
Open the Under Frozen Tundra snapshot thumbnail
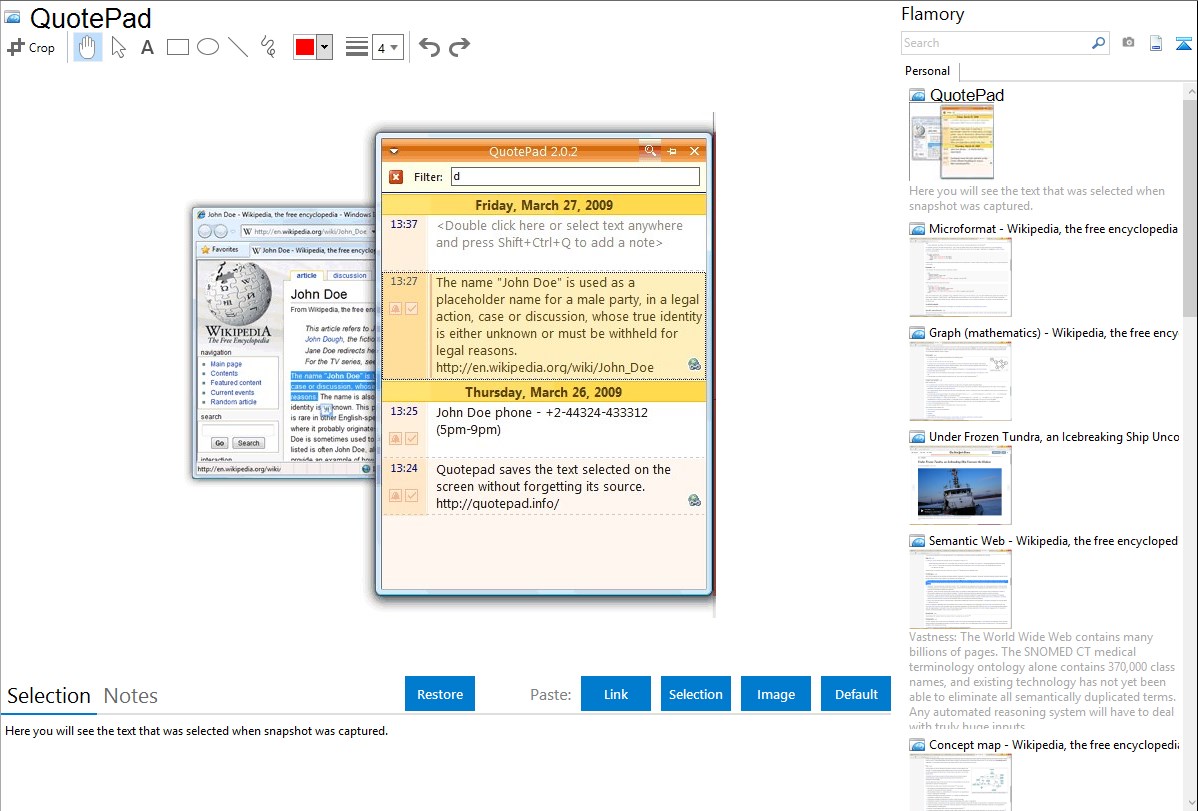(960, 485)
